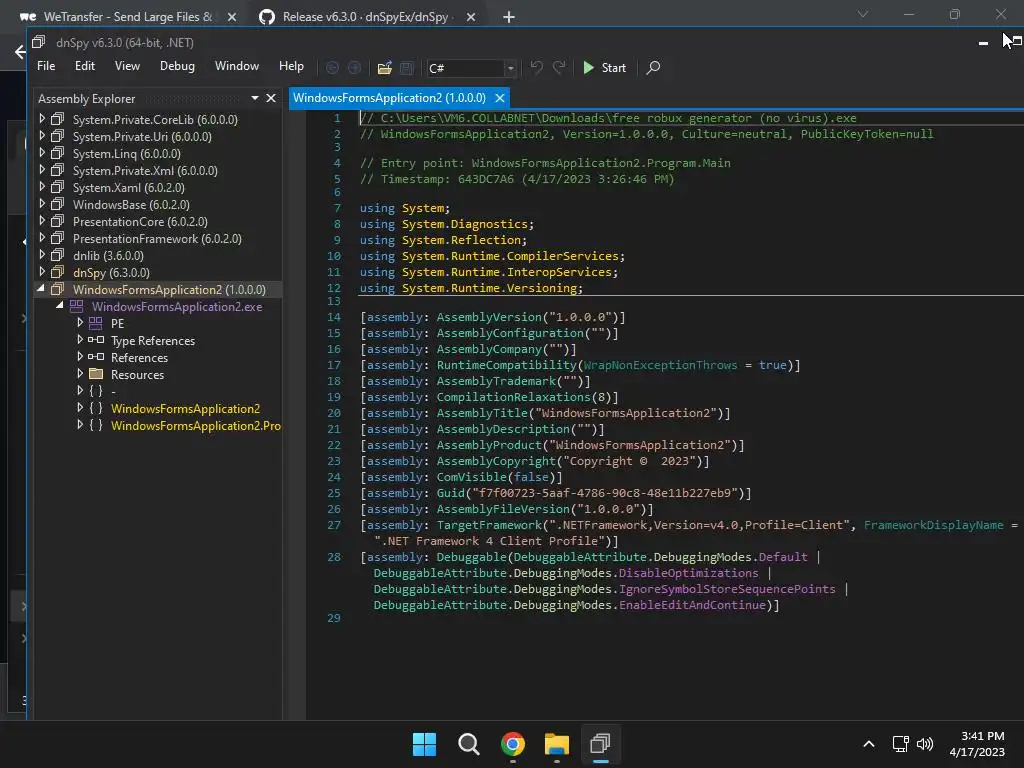Click AssemblyVersion on code line 14

point(489,317)
